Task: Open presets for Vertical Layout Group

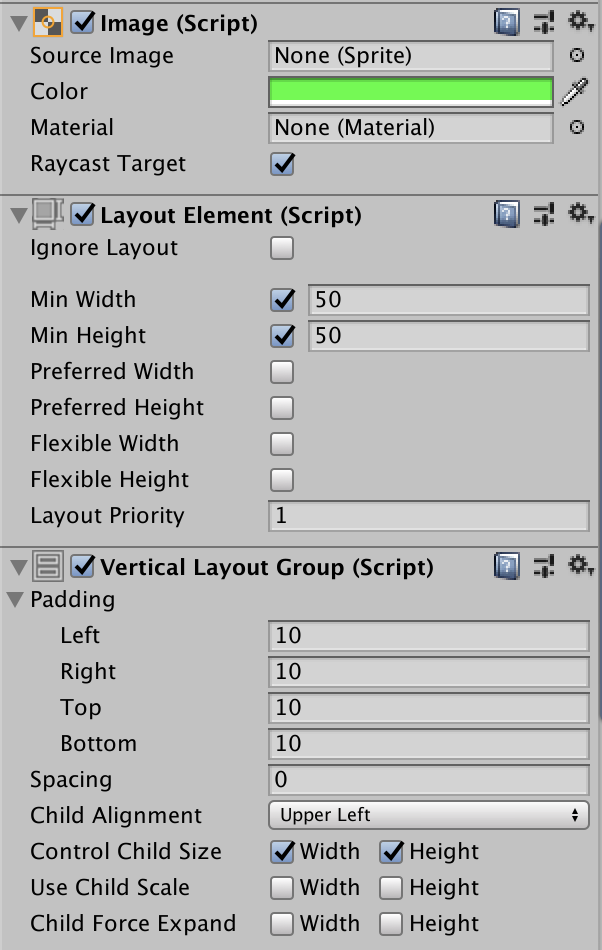Action: [x=544, y=566]
